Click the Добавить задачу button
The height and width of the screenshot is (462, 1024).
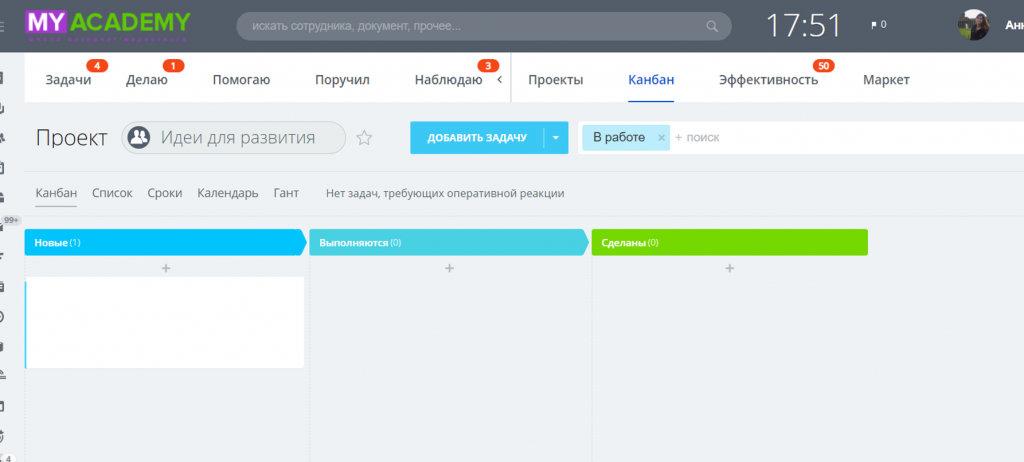[x=477, y=138]
